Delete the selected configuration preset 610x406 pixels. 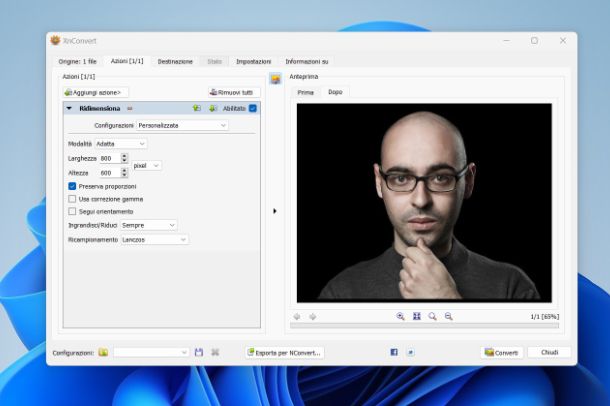(215, 352)
